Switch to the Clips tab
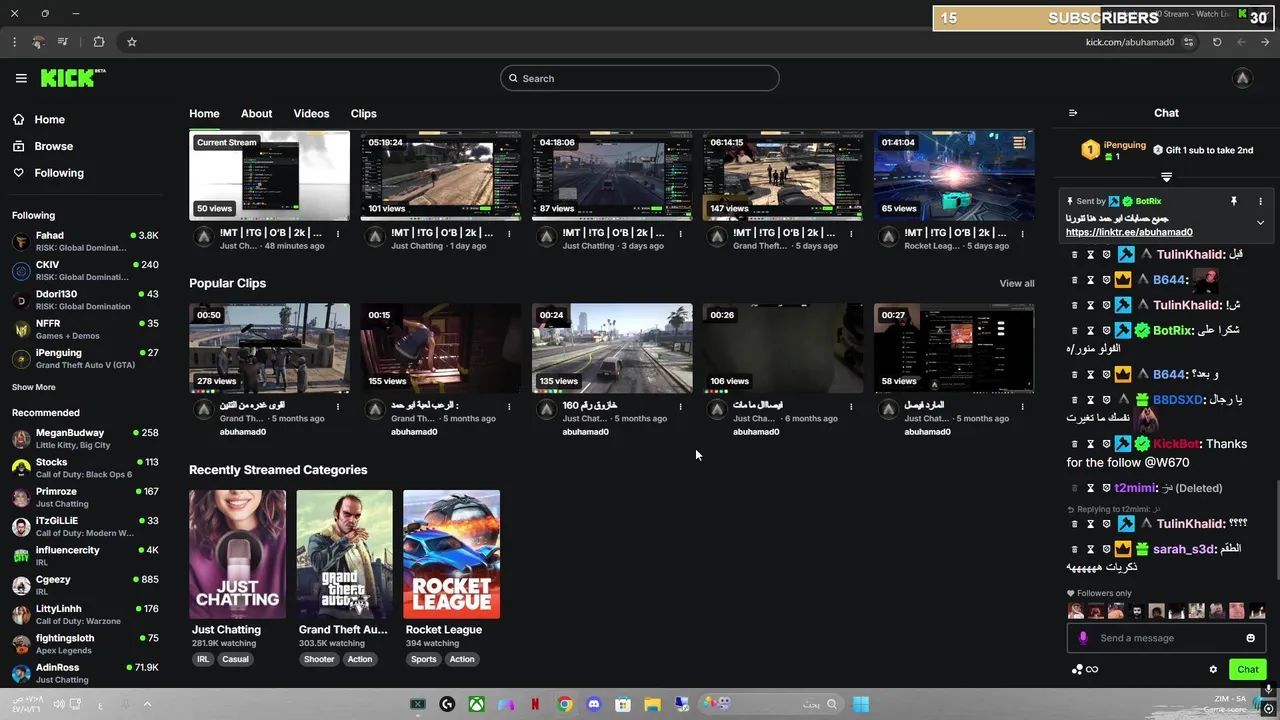Screen dimensions: 1280x720 pyautogui.click(x=363, y=113)
